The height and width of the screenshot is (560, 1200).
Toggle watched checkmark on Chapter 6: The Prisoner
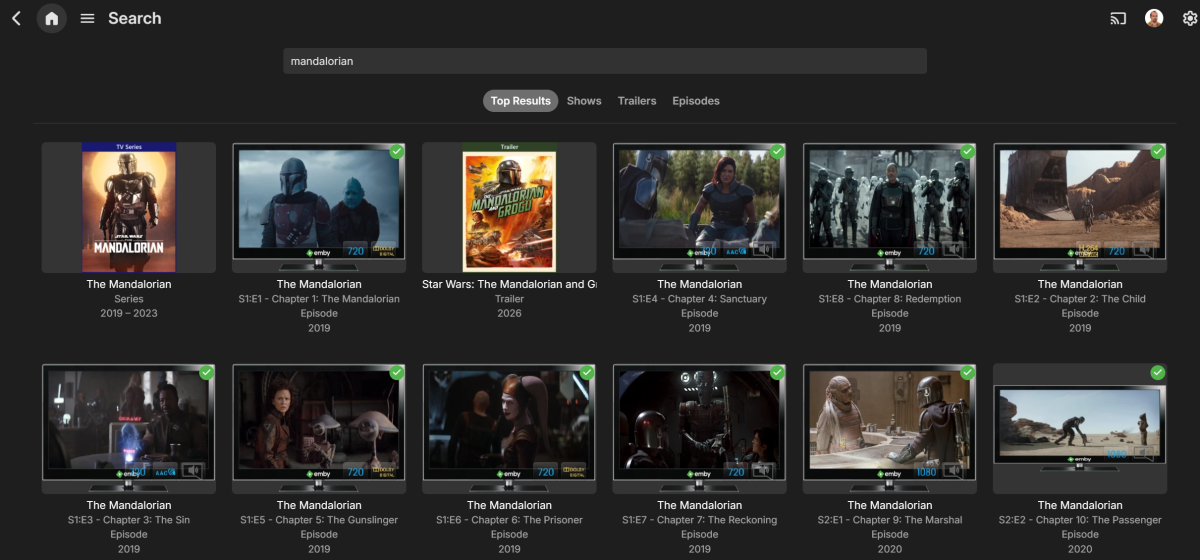(x=587, y=373)
